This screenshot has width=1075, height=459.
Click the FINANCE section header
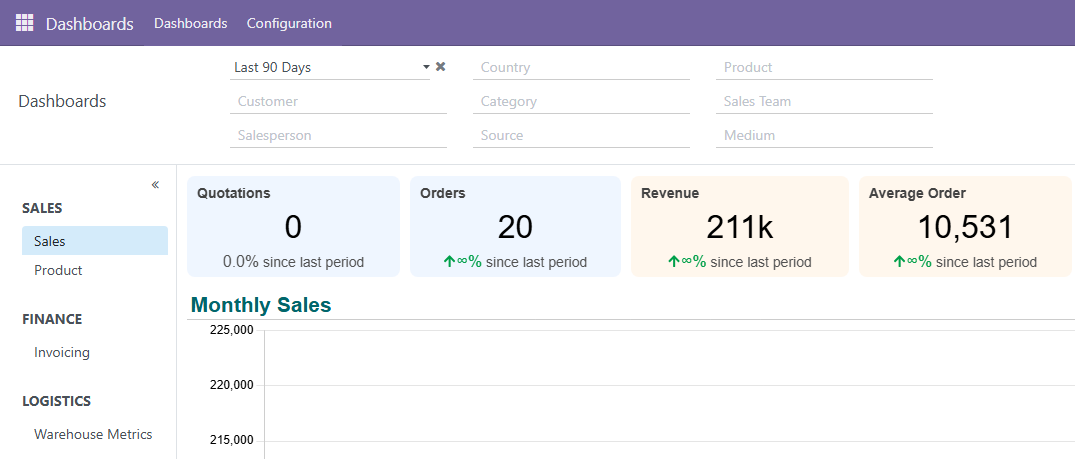52,319
